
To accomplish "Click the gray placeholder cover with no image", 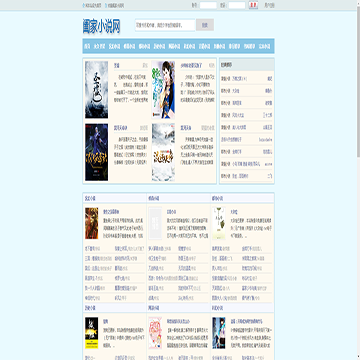I will point(155,223).
